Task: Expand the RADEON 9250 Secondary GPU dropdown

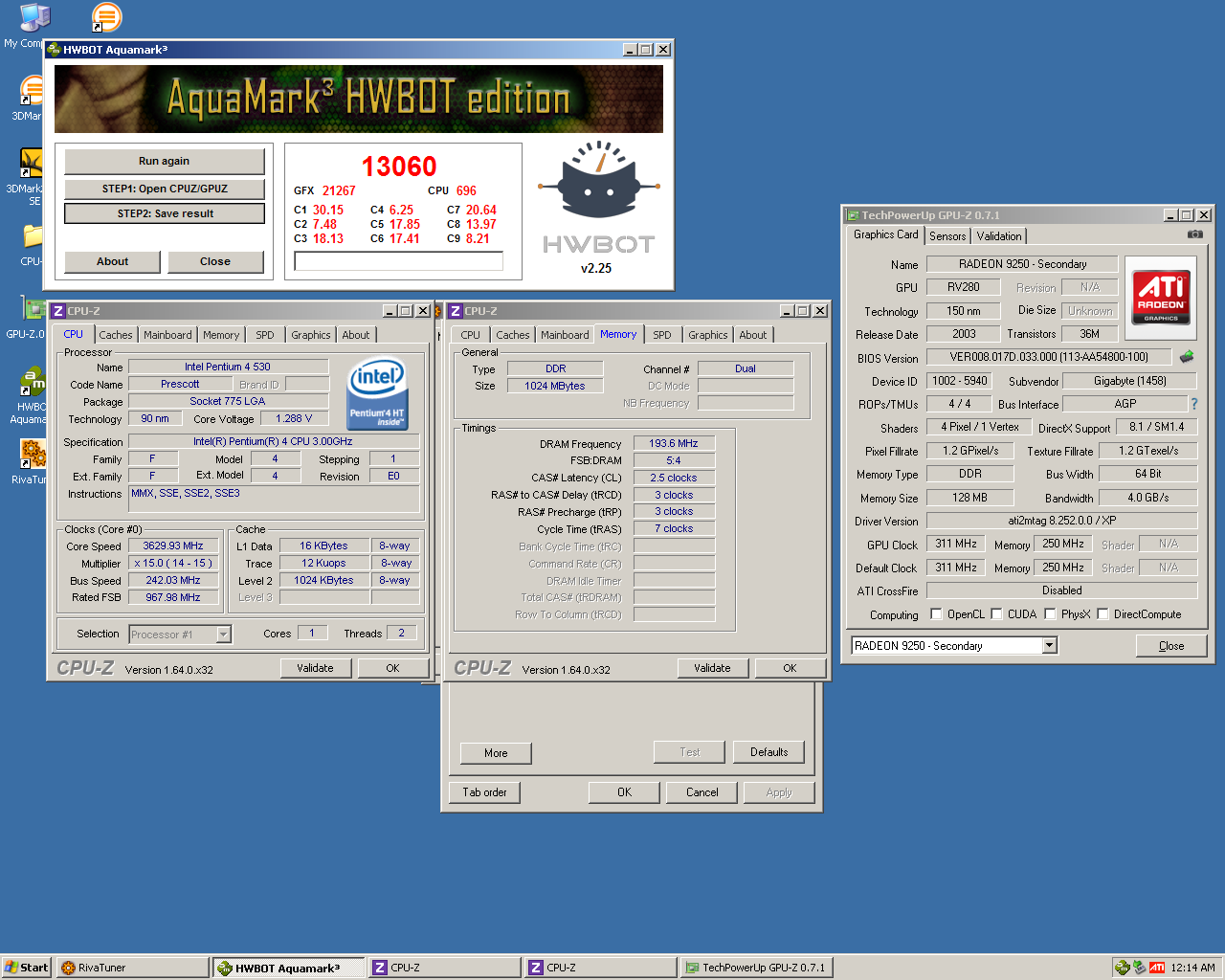Action: pos(1049,646)
